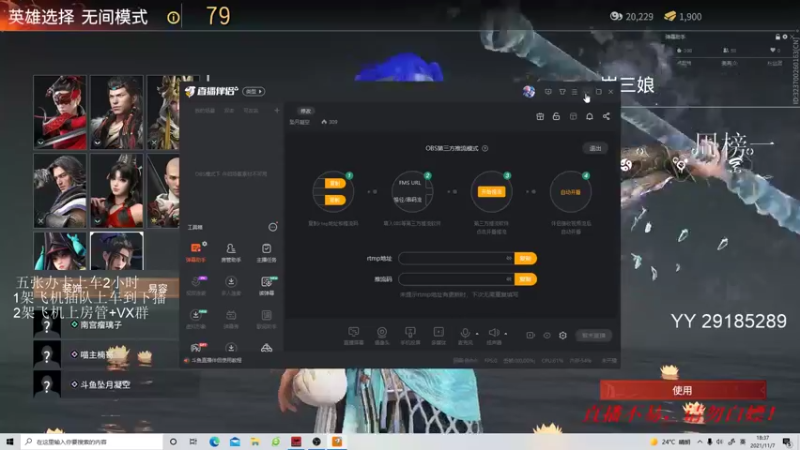The width and height of the screenshot is (800, 450).
Task: Click the lower copy button in step one
Action: click(335, 200)
